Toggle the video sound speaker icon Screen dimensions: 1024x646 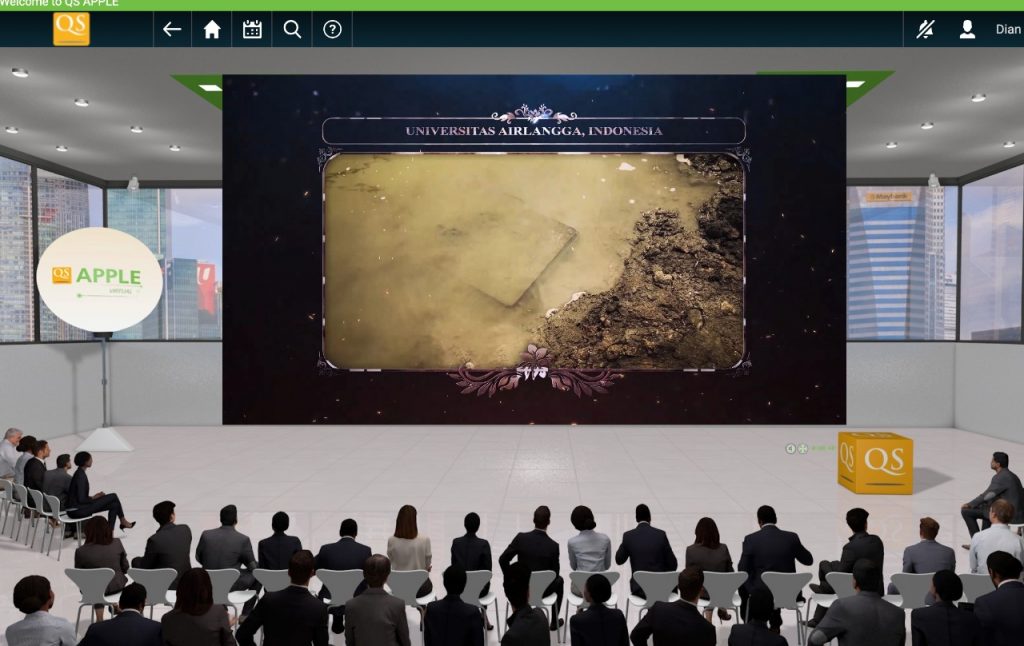[790, 449]
